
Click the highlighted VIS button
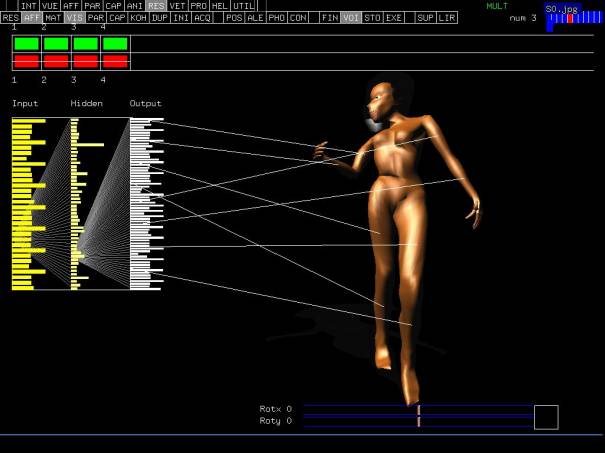74,18
